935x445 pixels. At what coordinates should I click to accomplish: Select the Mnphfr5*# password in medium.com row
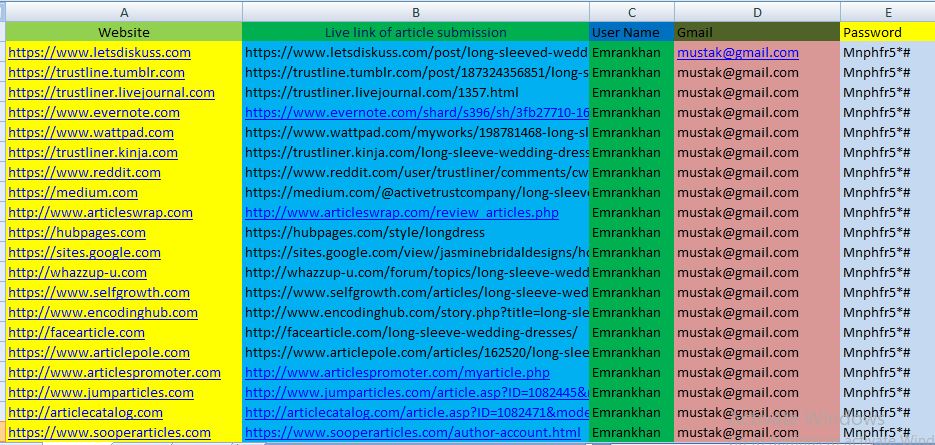(888, 193)
